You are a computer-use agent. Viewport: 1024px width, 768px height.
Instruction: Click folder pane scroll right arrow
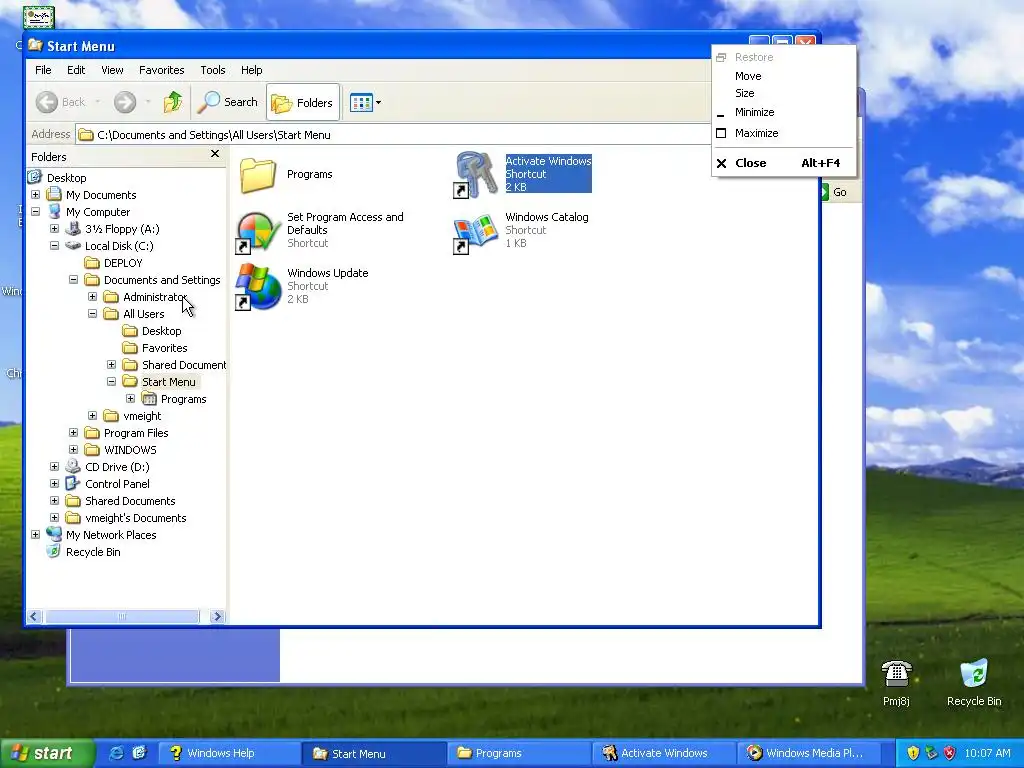[217, 616]
